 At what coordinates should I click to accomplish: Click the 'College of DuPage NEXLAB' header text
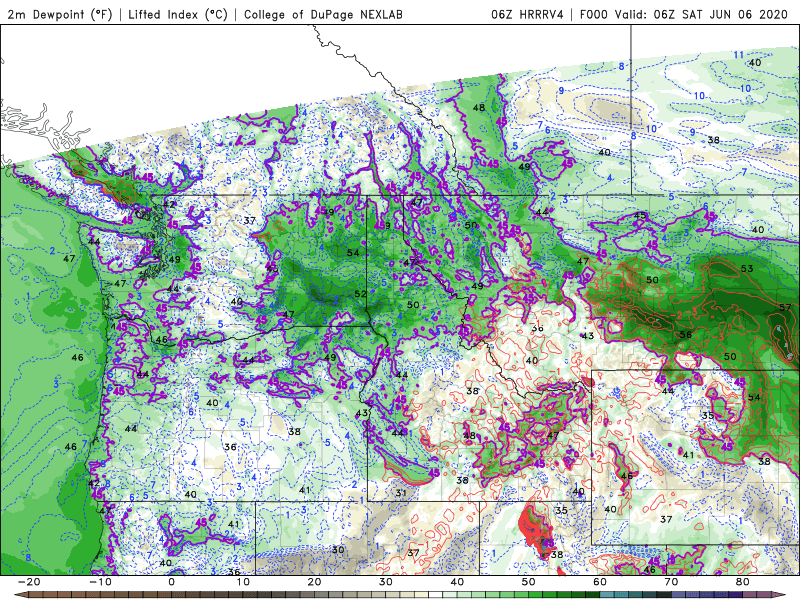click(323, 14)
